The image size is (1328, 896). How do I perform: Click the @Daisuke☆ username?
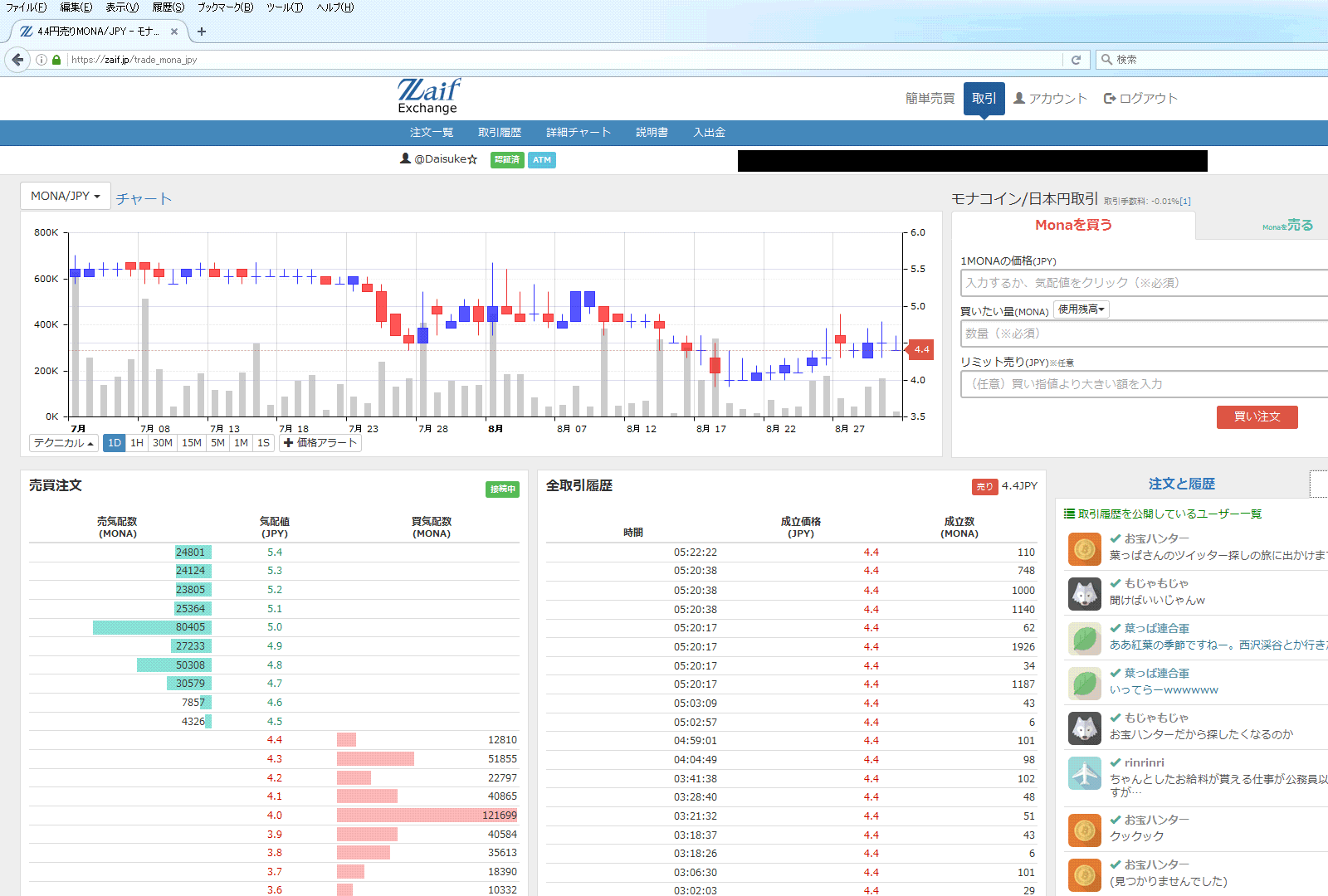tap(446, 159)
